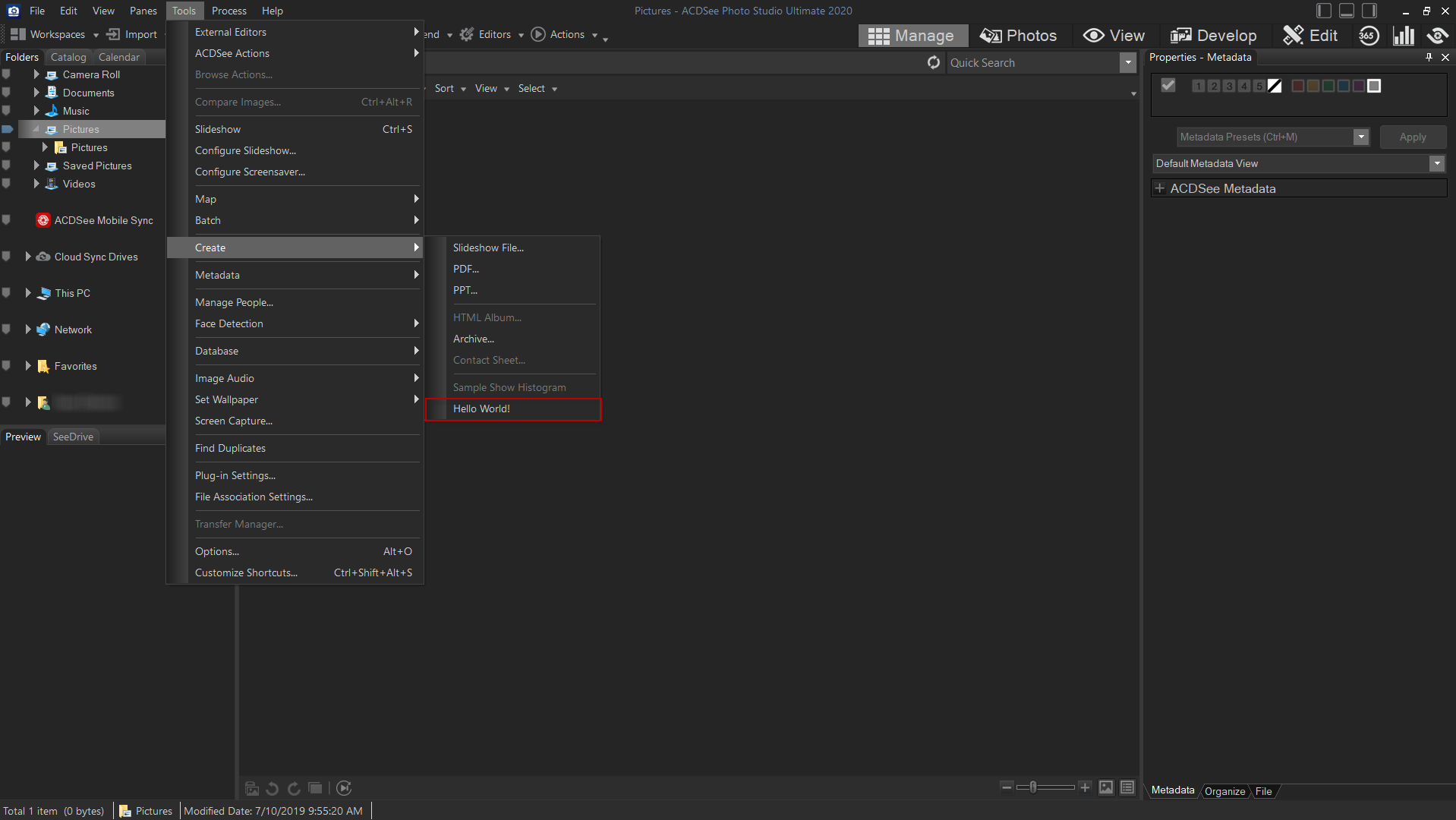Open the Sort dropdown
The width and height of the screenshot is (1456, 820).
point(450,89)
